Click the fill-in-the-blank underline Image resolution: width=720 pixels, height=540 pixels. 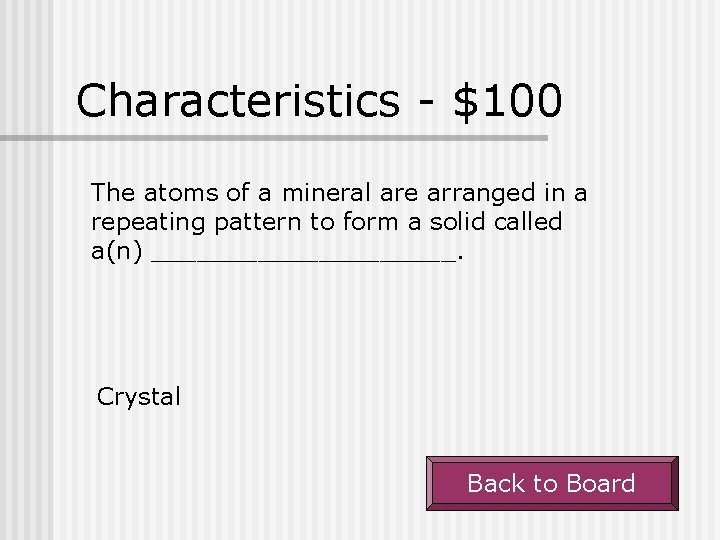point(304,256)
